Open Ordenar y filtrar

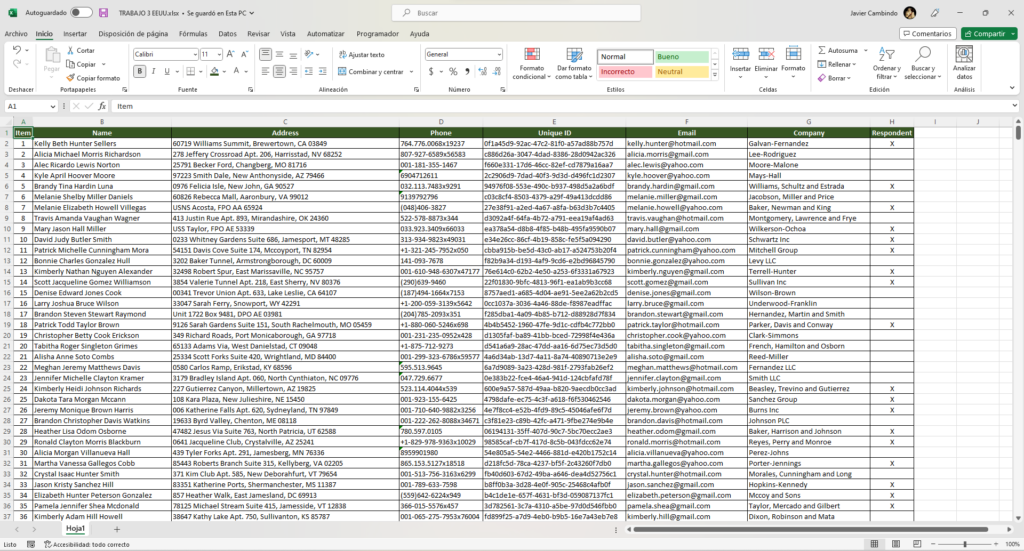886,63
